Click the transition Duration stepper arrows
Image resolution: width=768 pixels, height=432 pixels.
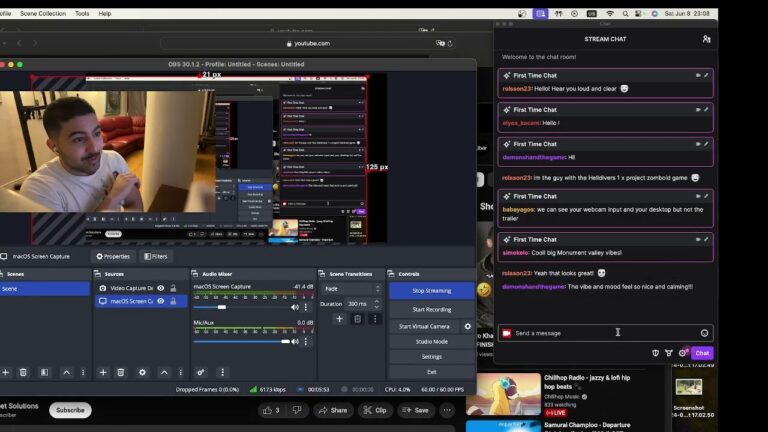pyautogui.click(x=376, y=303)
